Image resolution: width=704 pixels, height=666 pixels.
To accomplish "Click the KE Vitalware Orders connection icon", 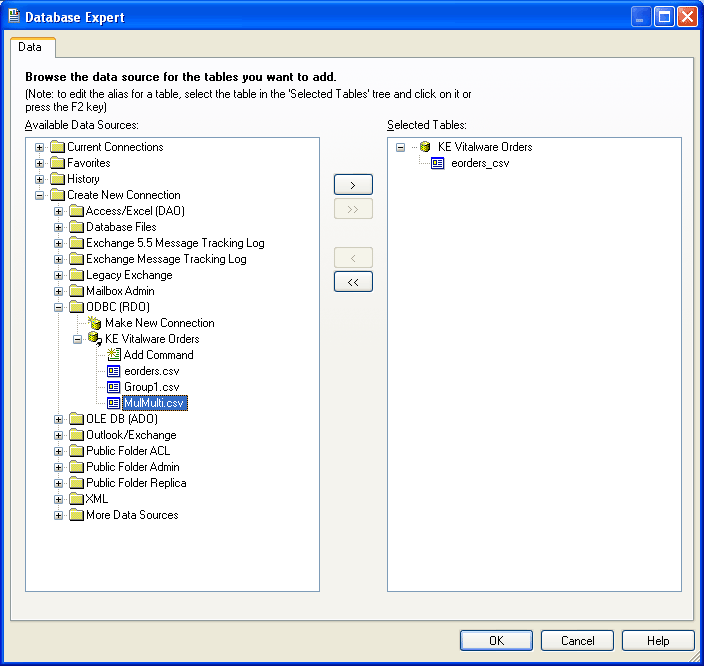I will pyautogui.click(x=95, y=339).
